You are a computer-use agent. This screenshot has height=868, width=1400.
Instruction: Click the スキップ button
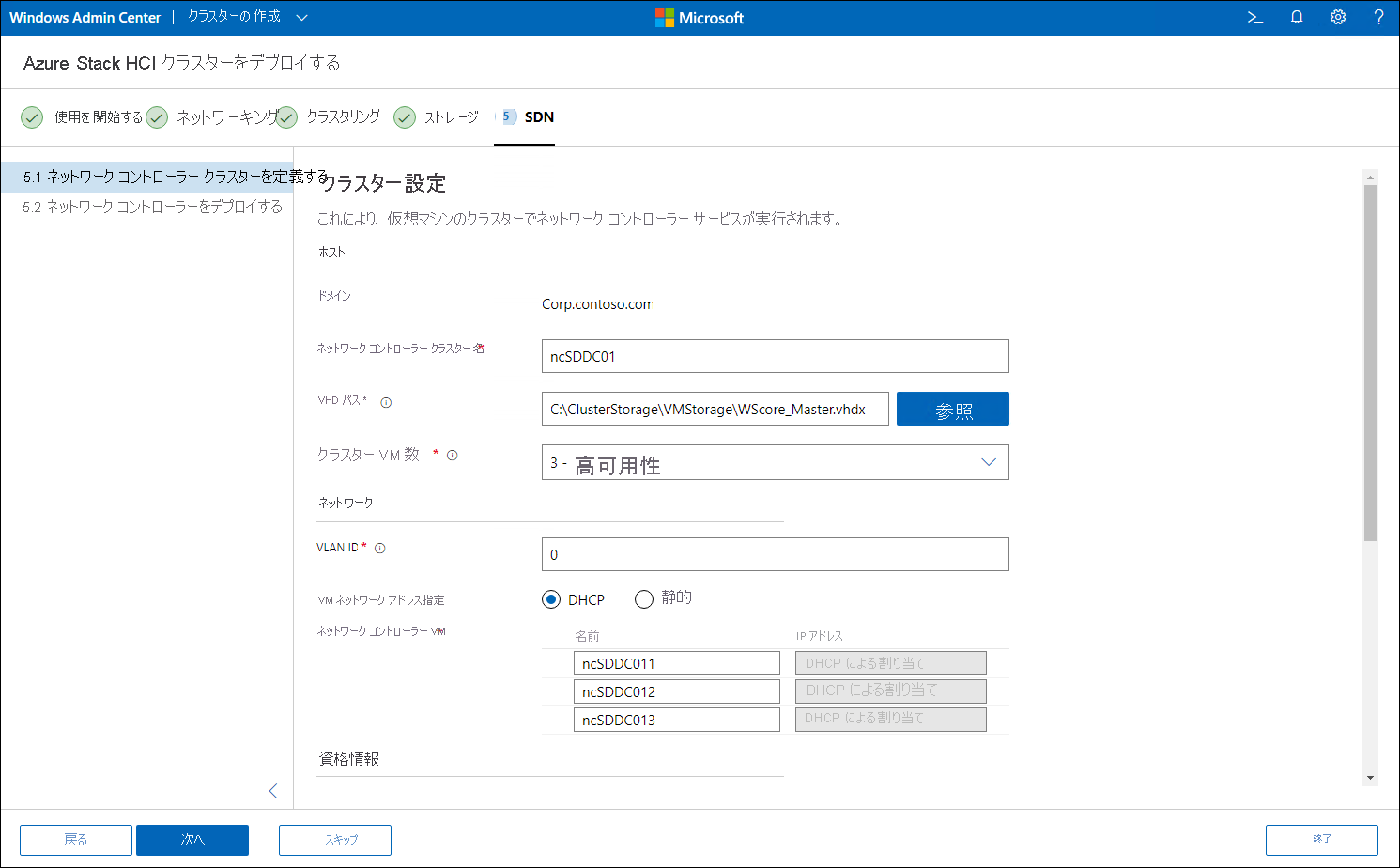coord(335,840)
